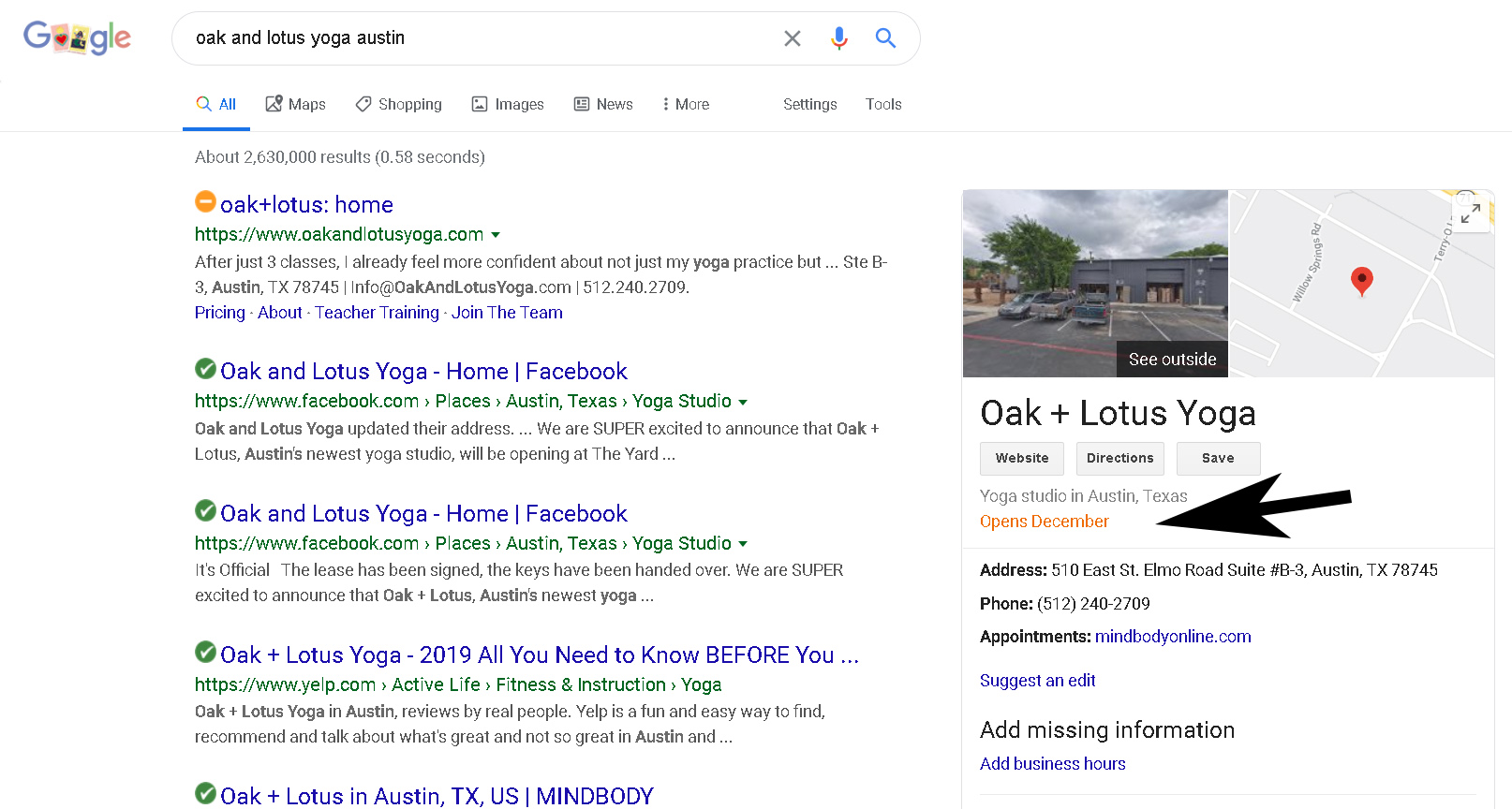Screen dimensions: 1512x809
Task: Open the Pricing sitelink
Action: pos(220,313)
